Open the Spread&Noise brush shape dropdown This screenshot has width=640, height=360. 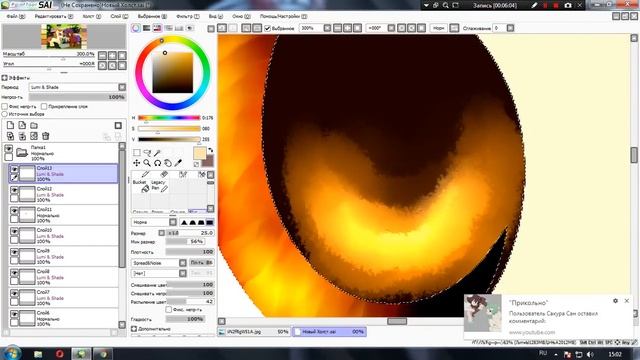coord(182,263)
